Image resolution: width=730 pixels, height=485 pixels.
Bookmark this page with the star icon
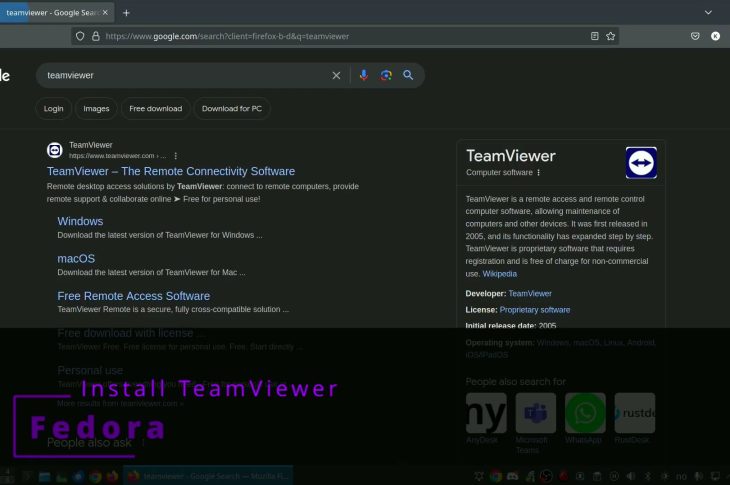tap(611, 36)
